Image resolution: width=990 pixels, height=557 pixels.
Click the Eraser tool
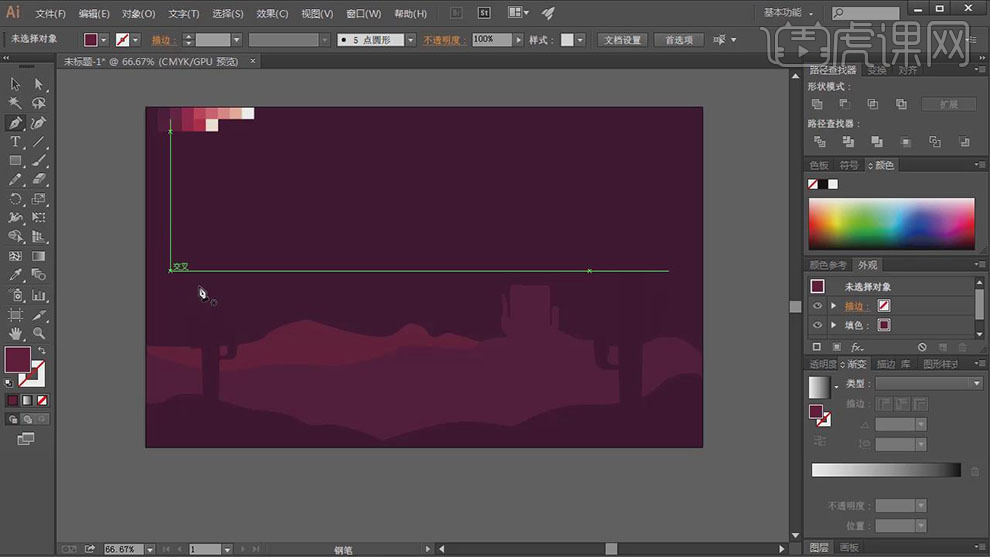[x=39, y=180]
